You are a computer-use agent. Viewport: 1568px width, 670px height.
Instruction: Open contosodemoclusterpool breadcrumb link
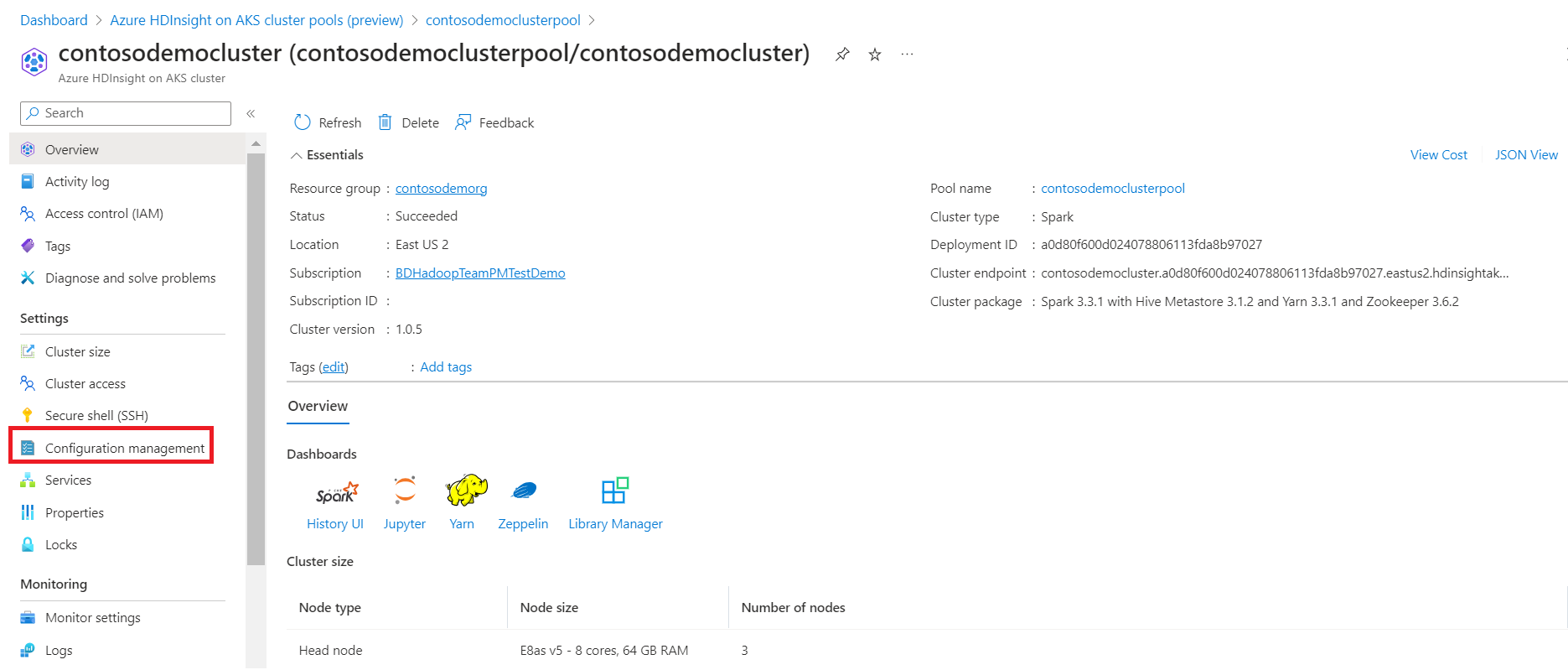coord(503,20)
